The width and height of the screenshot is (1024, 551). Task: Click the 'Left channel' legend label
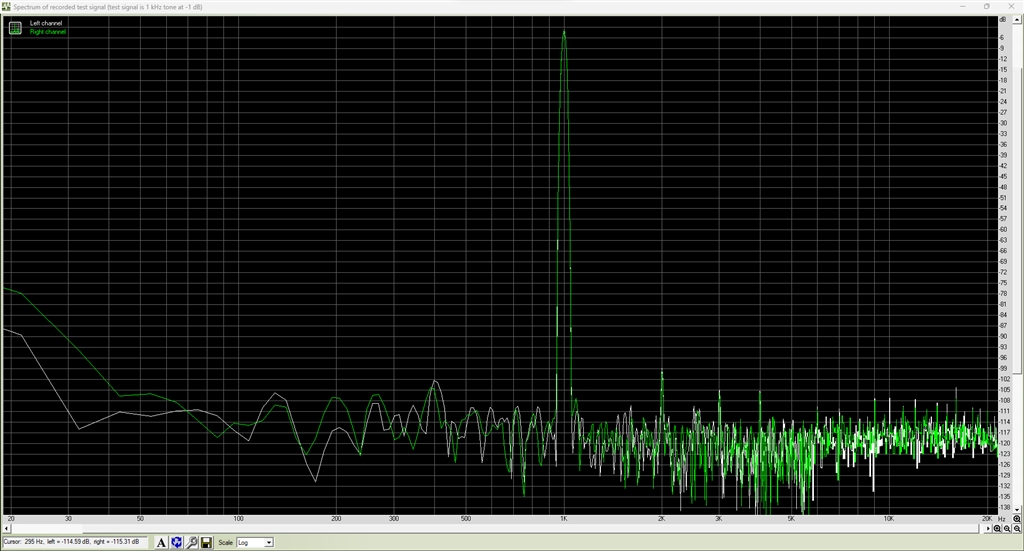[46, 24]
